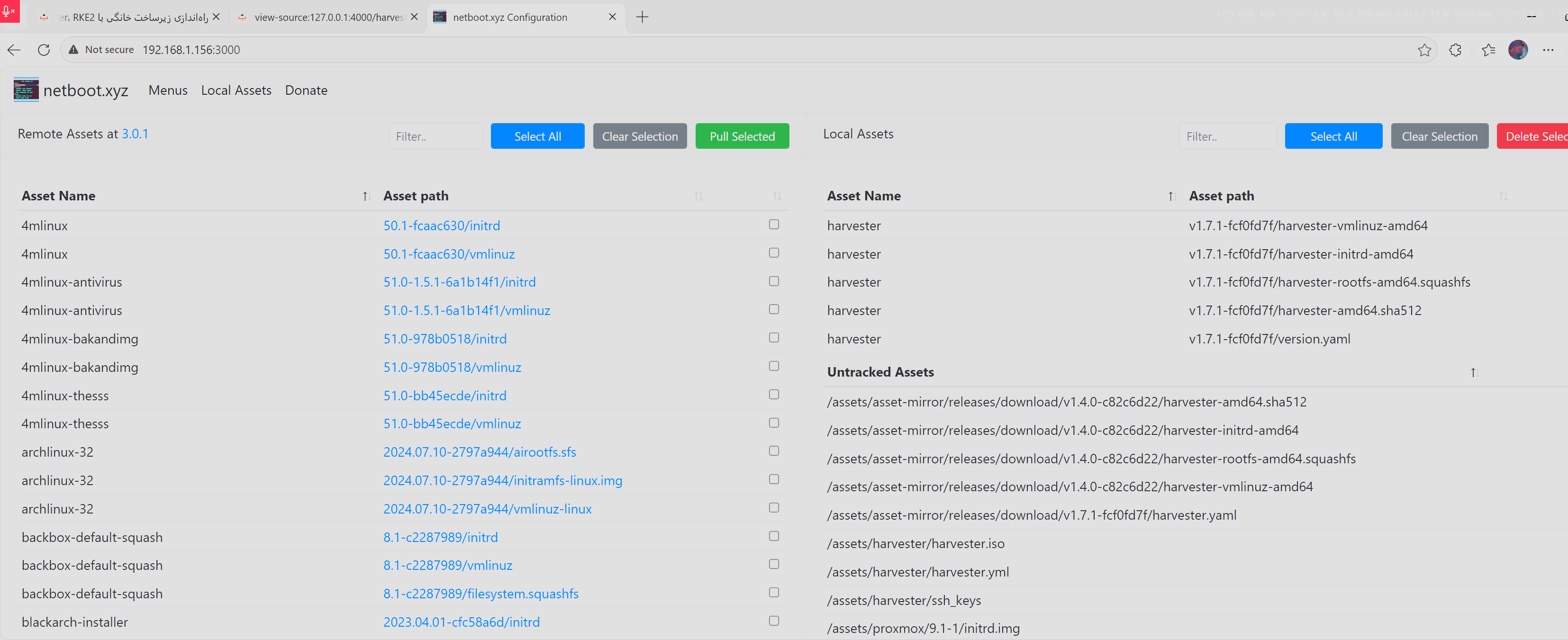Click the netboot.xyz logo icon
Viewport: 1568px width, 640px height.
(x=26, y=90)
